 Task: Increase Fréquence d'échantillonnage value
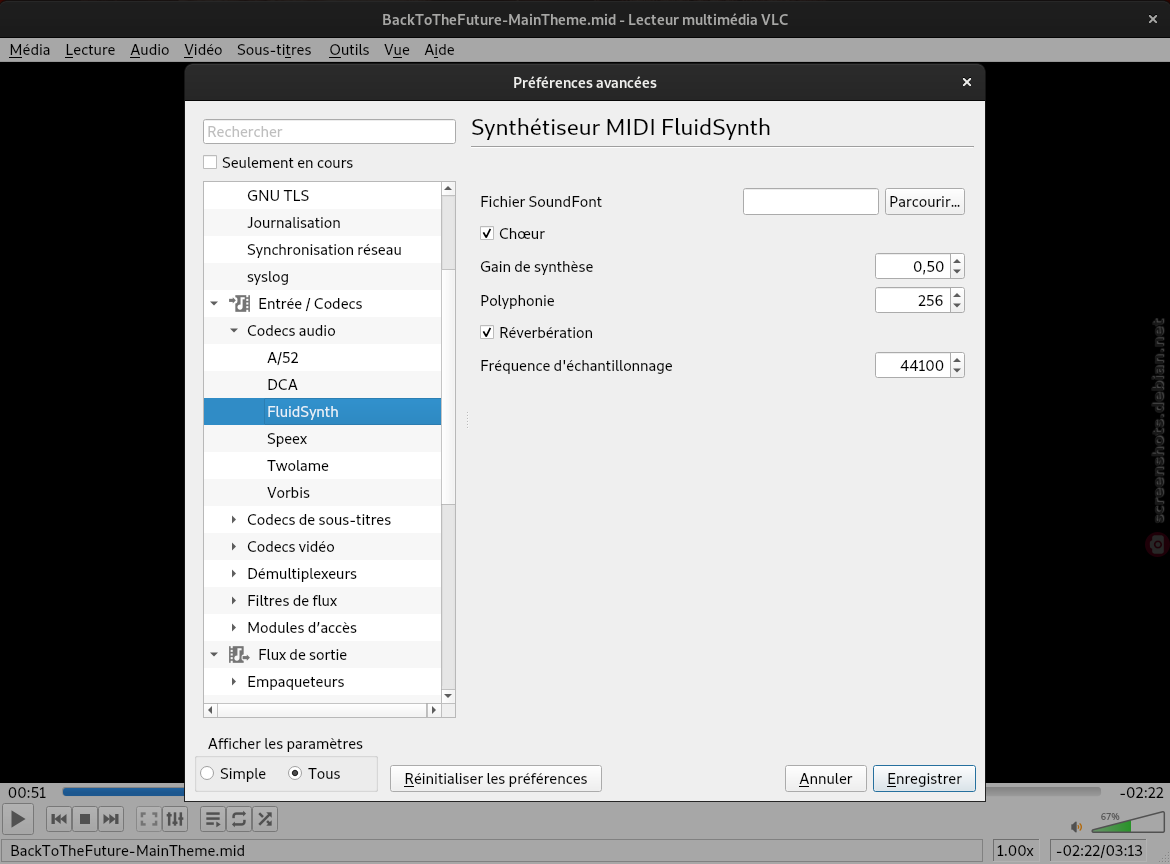click(957, 360)
